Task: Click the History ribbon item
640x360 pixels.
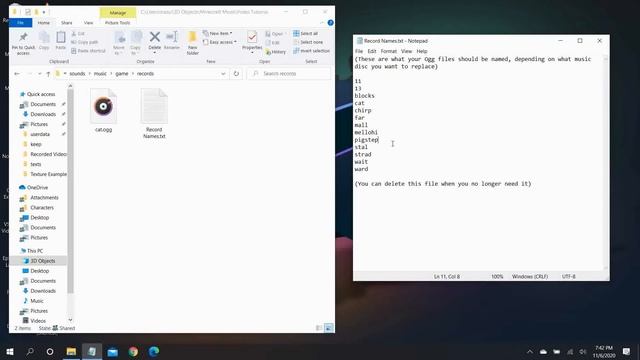Action: coord(276,52)
